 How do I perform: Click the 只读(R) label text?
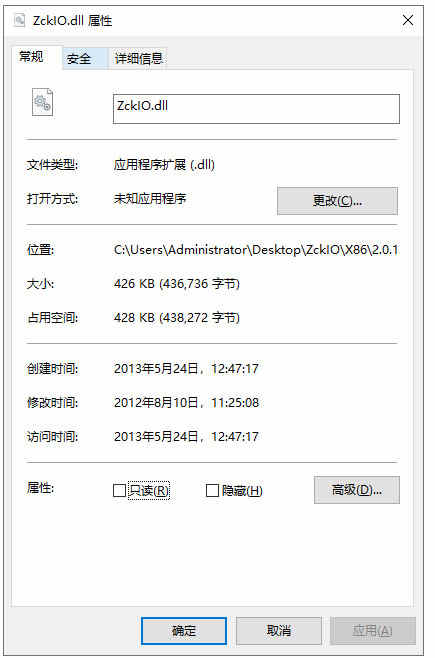(x=149, y=490)
